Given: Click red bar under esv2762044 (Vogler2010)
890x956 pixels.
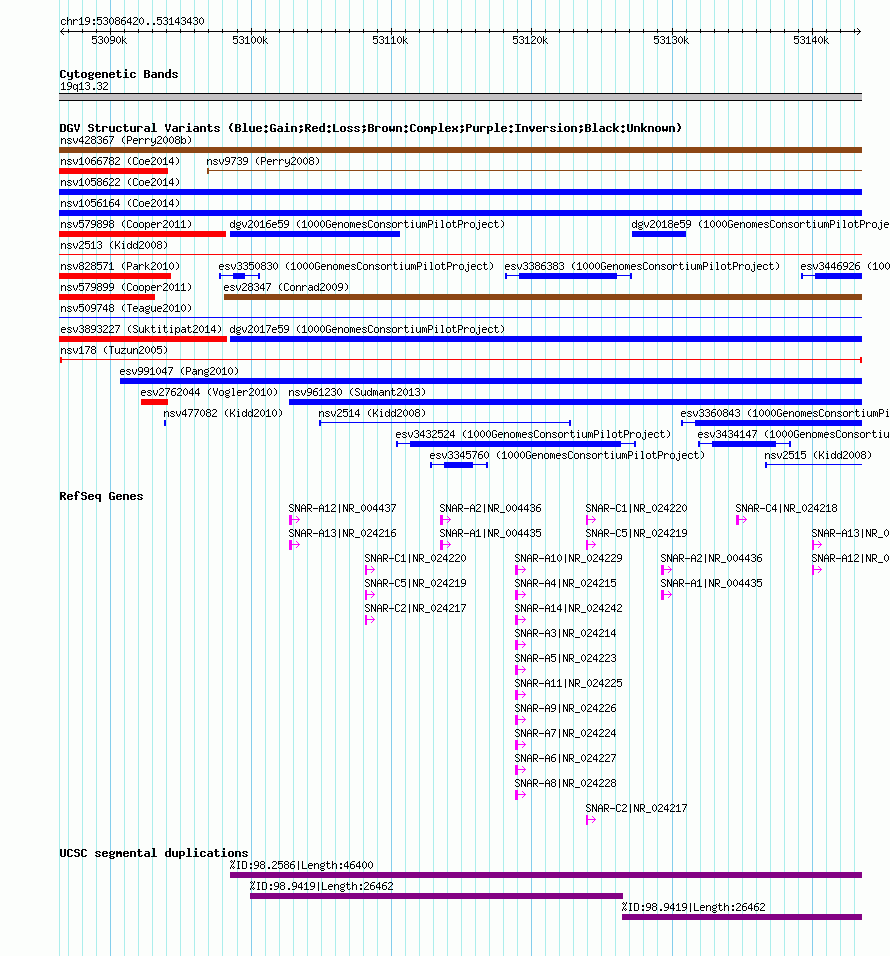Looking at the screenshot, I should pos(154,402).
